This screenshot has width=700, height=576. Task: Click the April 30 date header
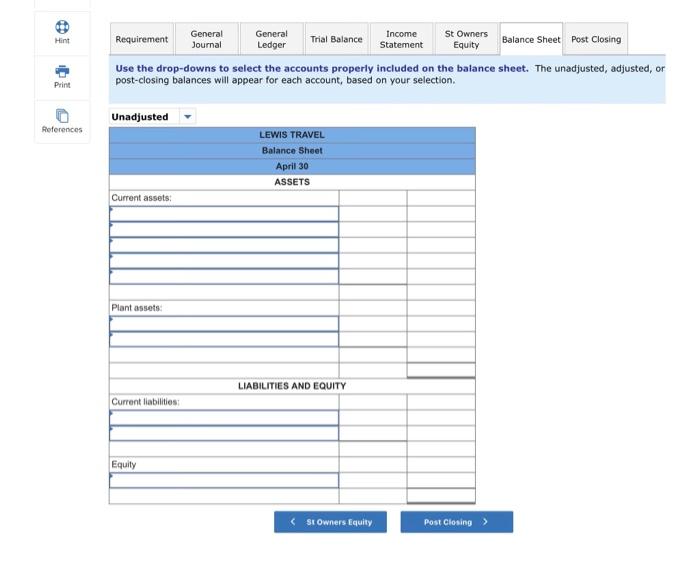(292, 166)
